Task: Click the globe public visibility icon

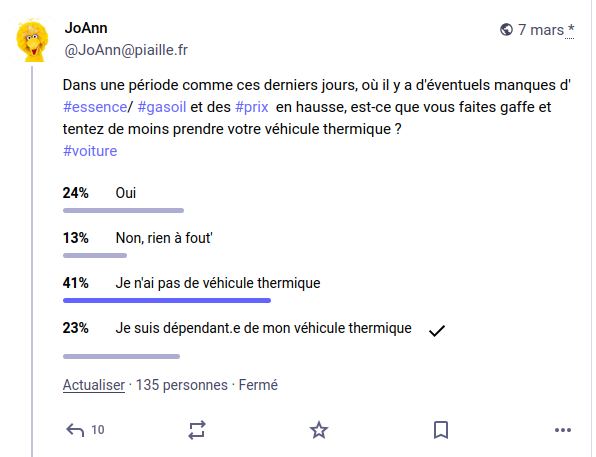Action: [x=506, y=29]
